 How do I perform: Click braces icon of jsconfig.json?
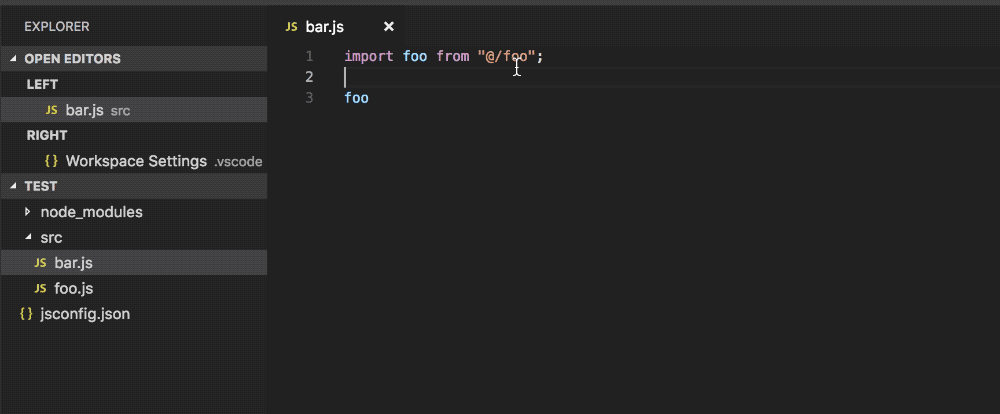coord(26,314)
